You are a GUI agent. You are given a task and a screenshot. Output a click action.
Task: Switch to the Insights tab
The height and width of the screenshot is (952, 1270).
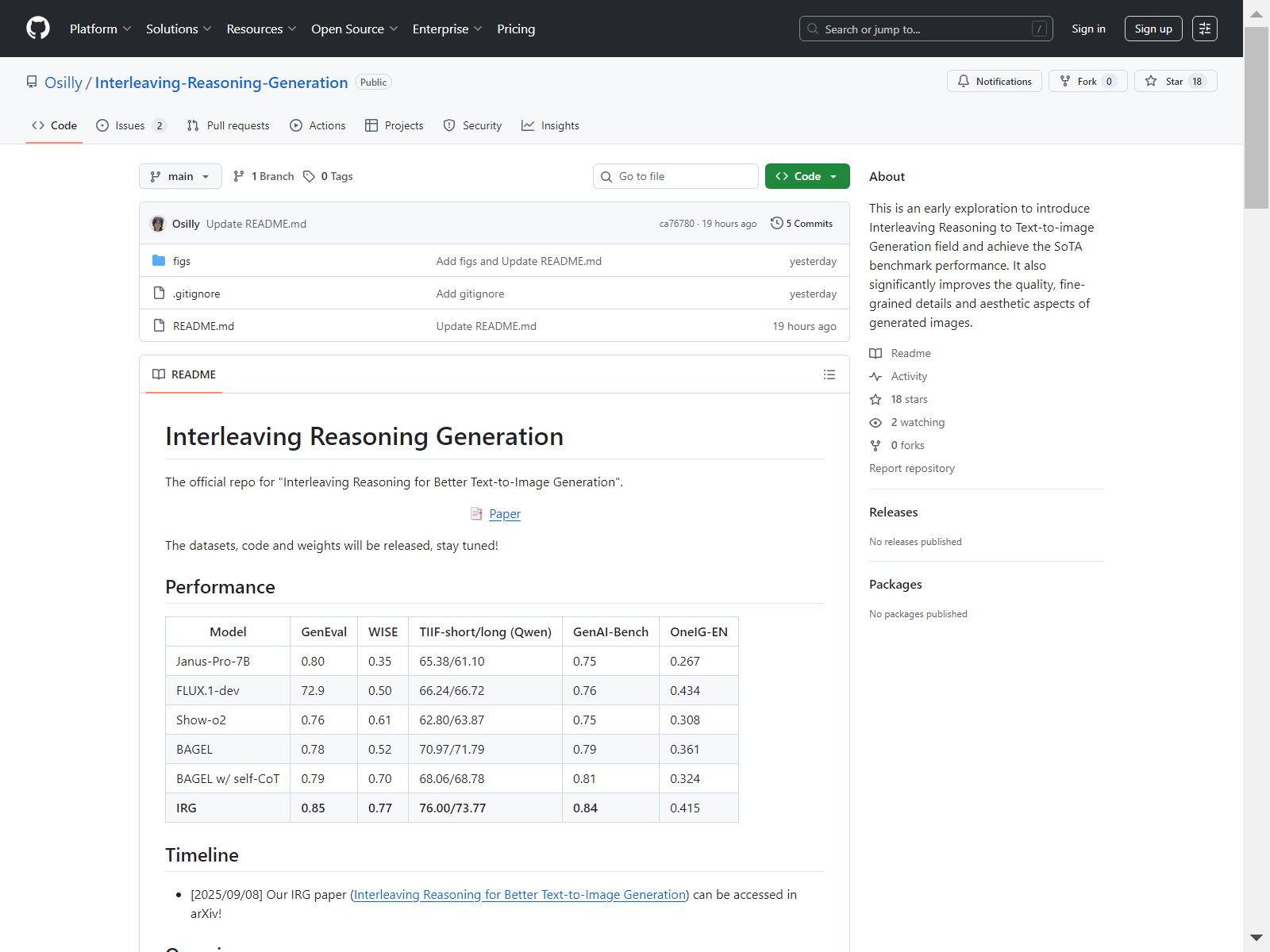pyautogui.click(x=550, y=125)
